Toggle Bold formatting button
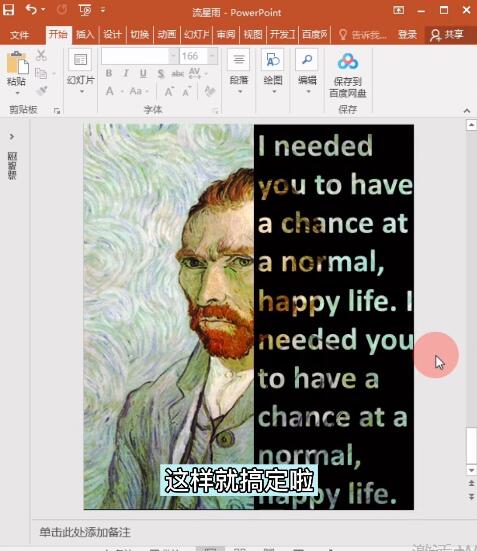The width and height of the screenshot is (477, 551). (109, 73)
